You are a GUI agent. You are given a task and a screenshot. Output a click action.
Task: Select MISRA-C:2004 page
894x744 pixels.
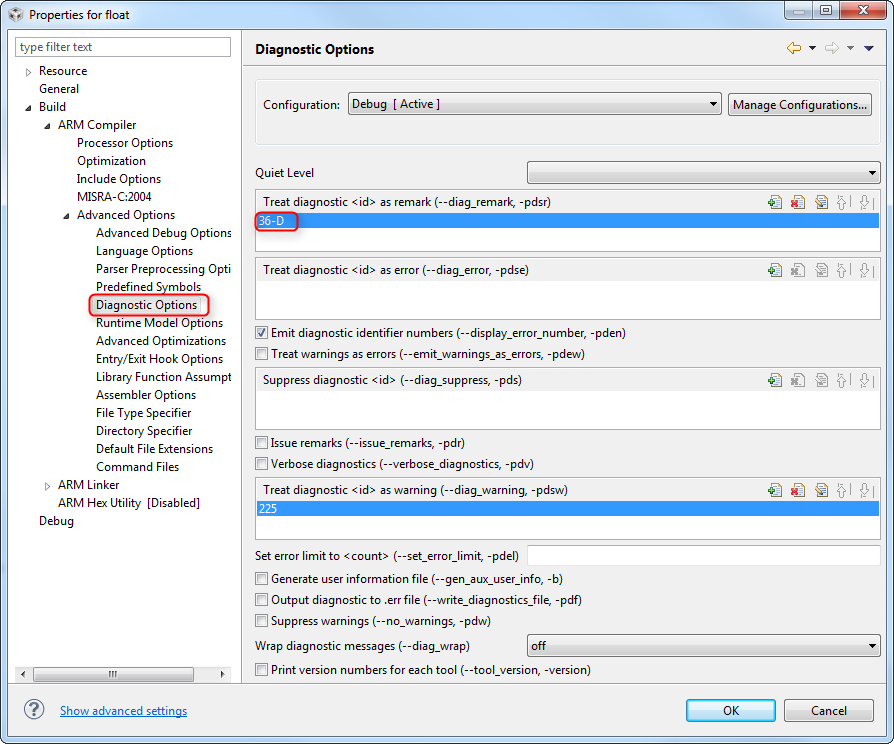(114, 197)
